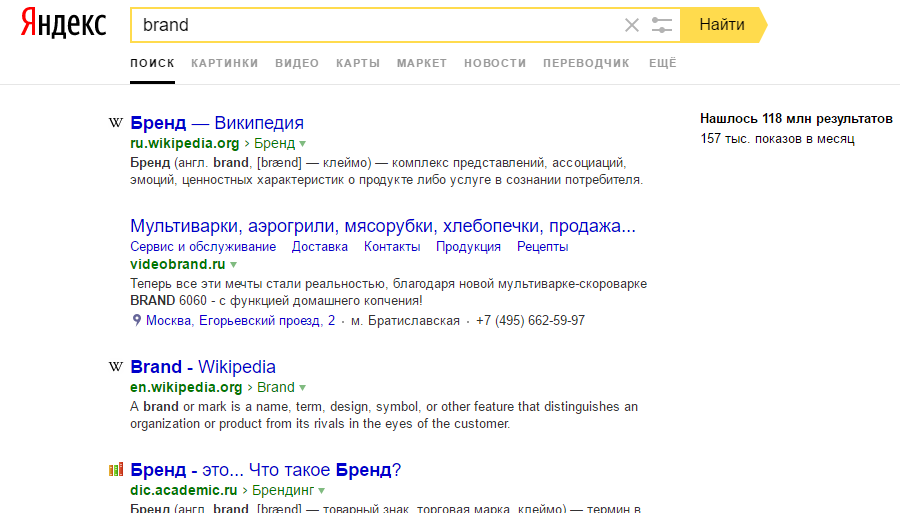Click the Нашлось 118 млн результатов text
The image size is (900, 513).
pos(796,119)
